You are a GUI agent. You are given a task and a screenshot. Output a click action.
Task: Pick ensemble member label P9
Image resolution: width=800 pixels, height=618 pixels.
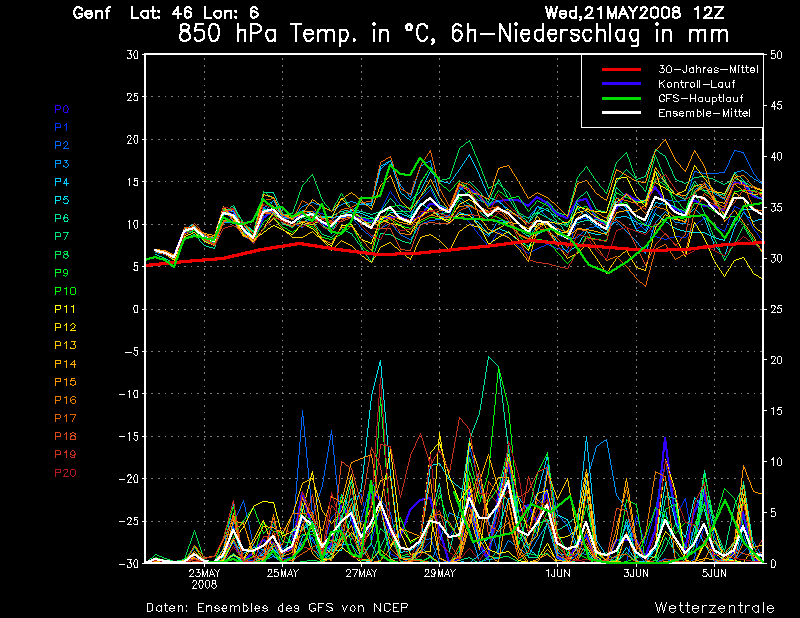[62, 273]
